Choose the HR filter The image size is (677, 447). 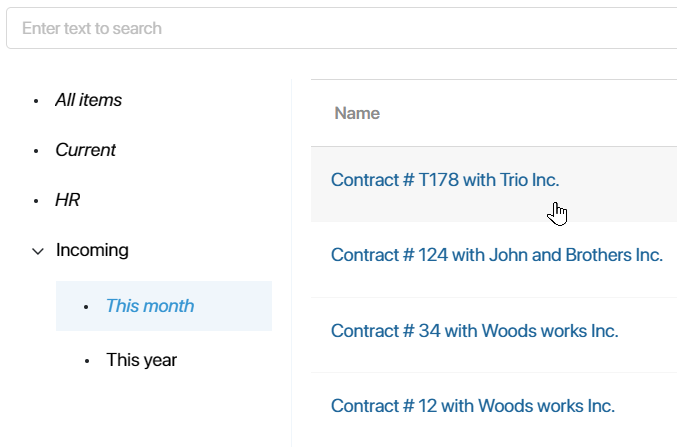point(67,200)
